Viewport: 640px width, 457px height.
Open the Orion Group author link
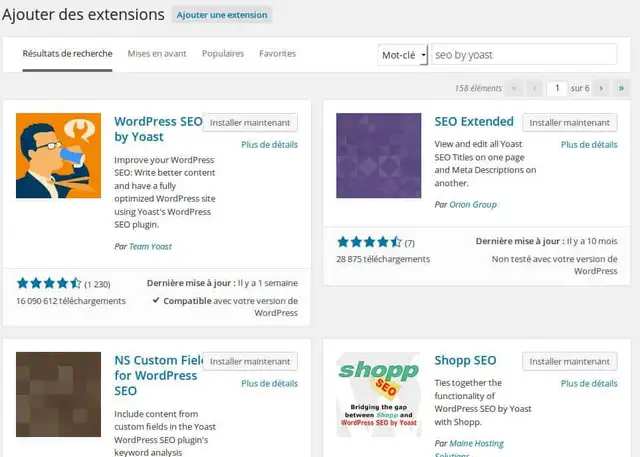click(473, 204)
